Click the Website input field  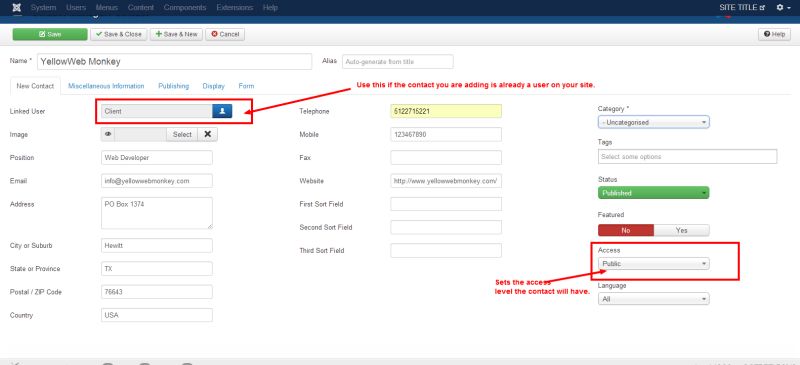coord(446,181)
